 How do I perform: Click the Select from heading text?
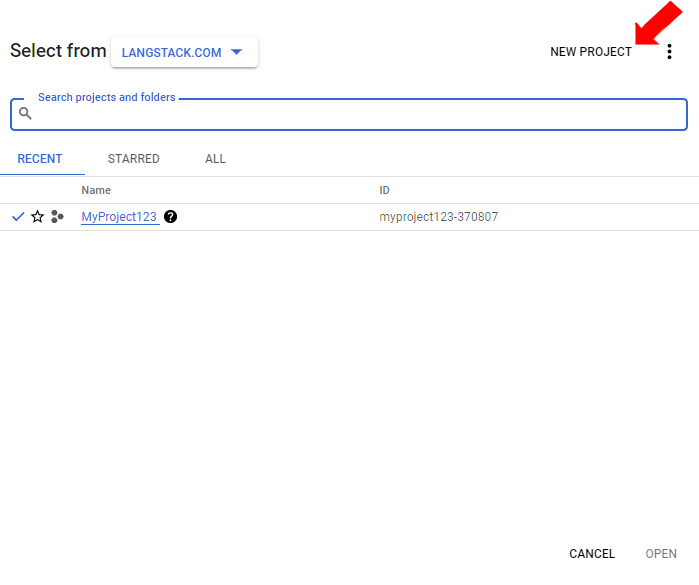coord(57,51)
